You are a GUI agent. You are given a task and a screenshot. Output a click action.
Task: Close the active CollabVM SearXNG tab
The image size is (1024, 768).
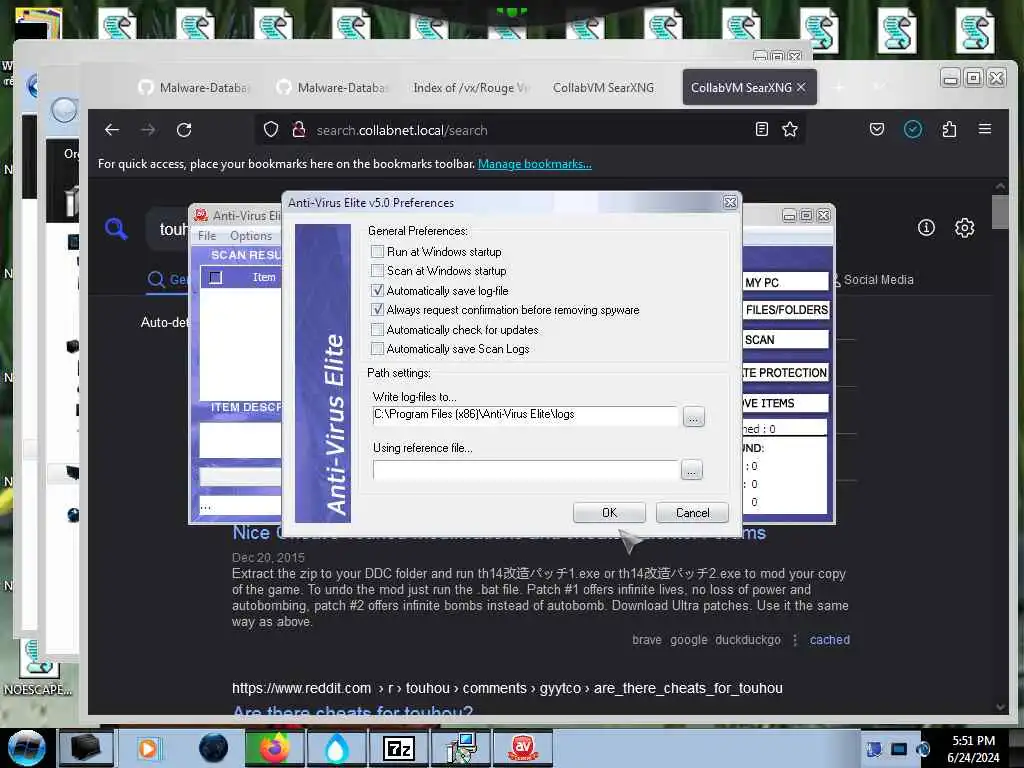click(801, 87)
